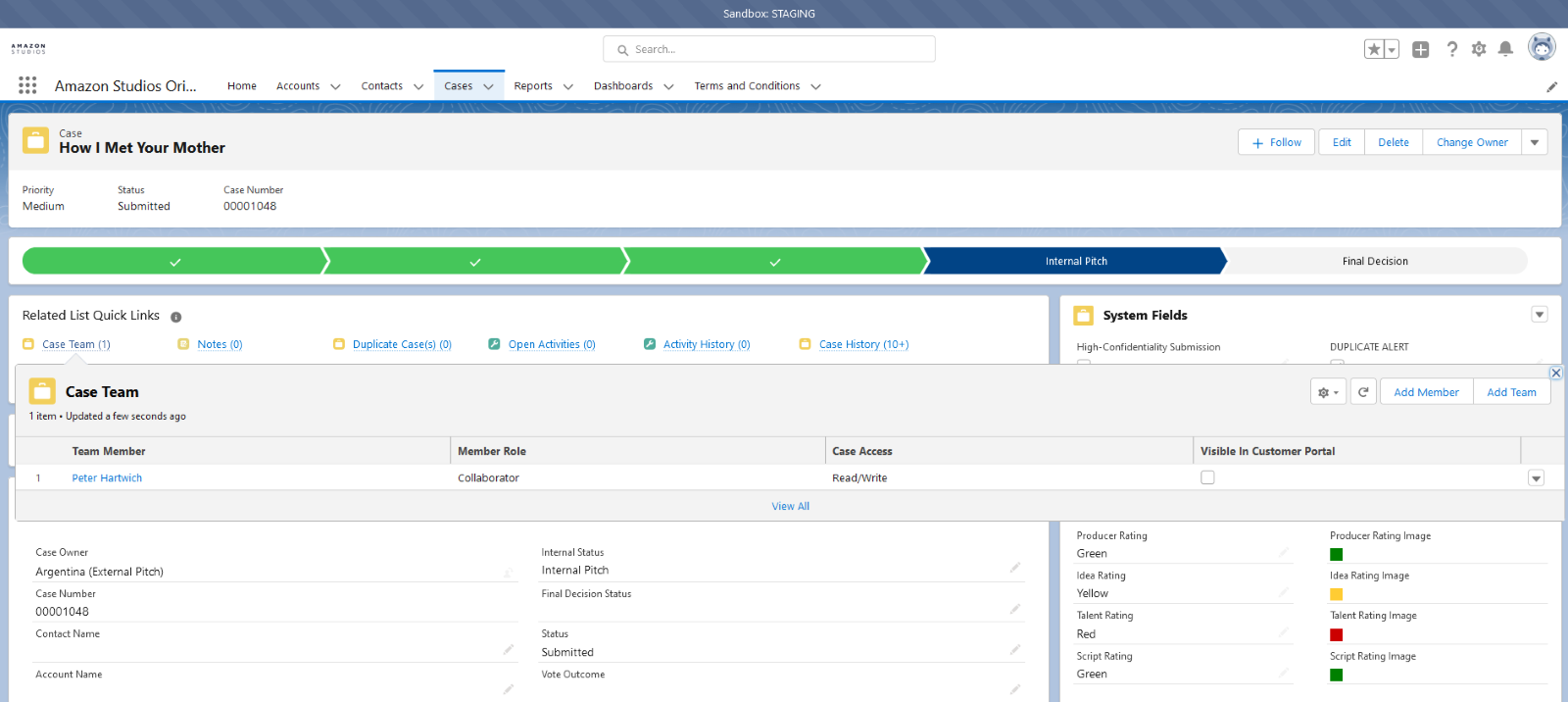Expand the Contacts tab dropdown chevron
This screenshot has height=702, width=1568.
418,86
